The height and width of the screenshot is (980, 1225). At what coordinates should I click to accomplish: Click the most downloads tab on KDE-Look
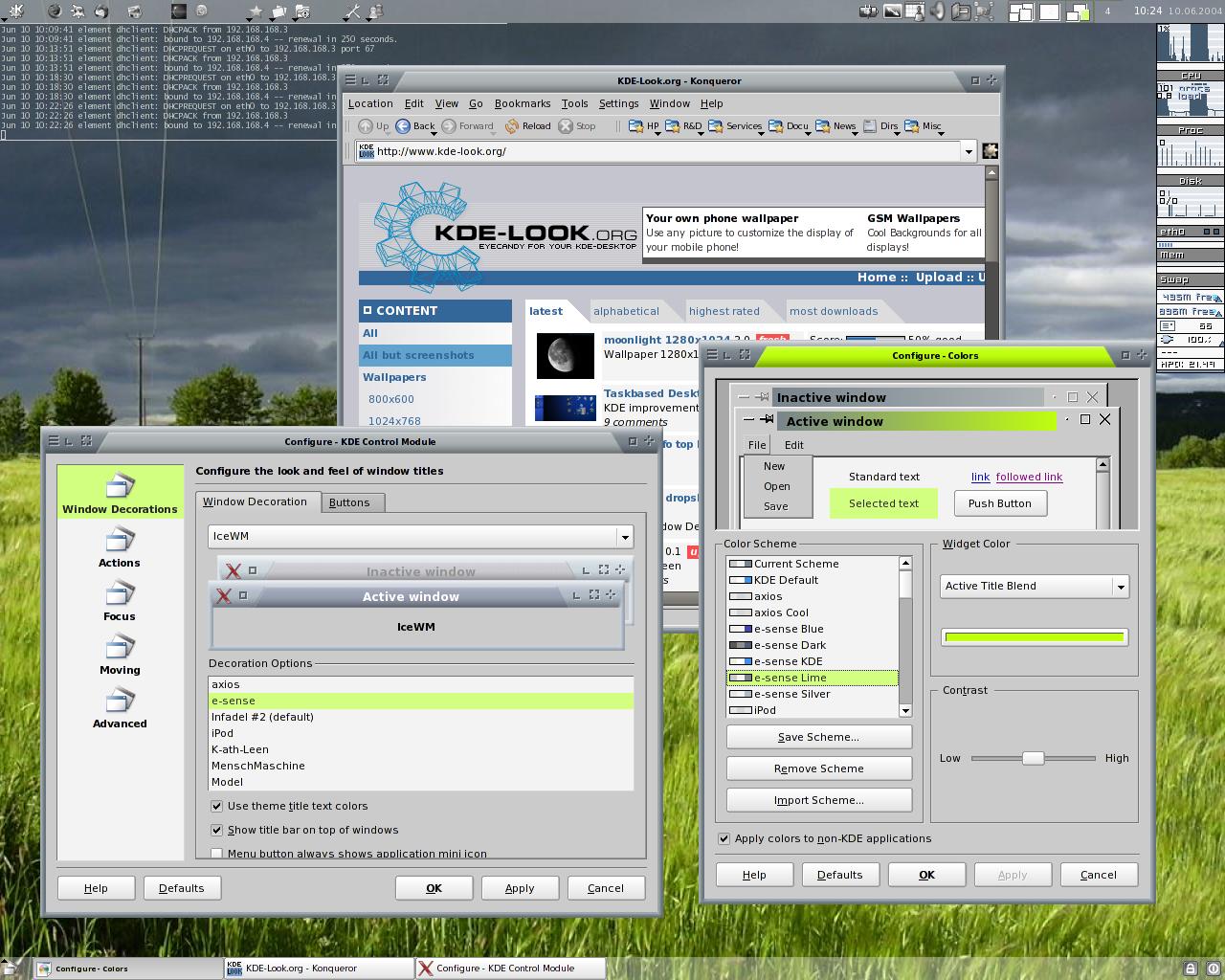click(x=833, y=311)
